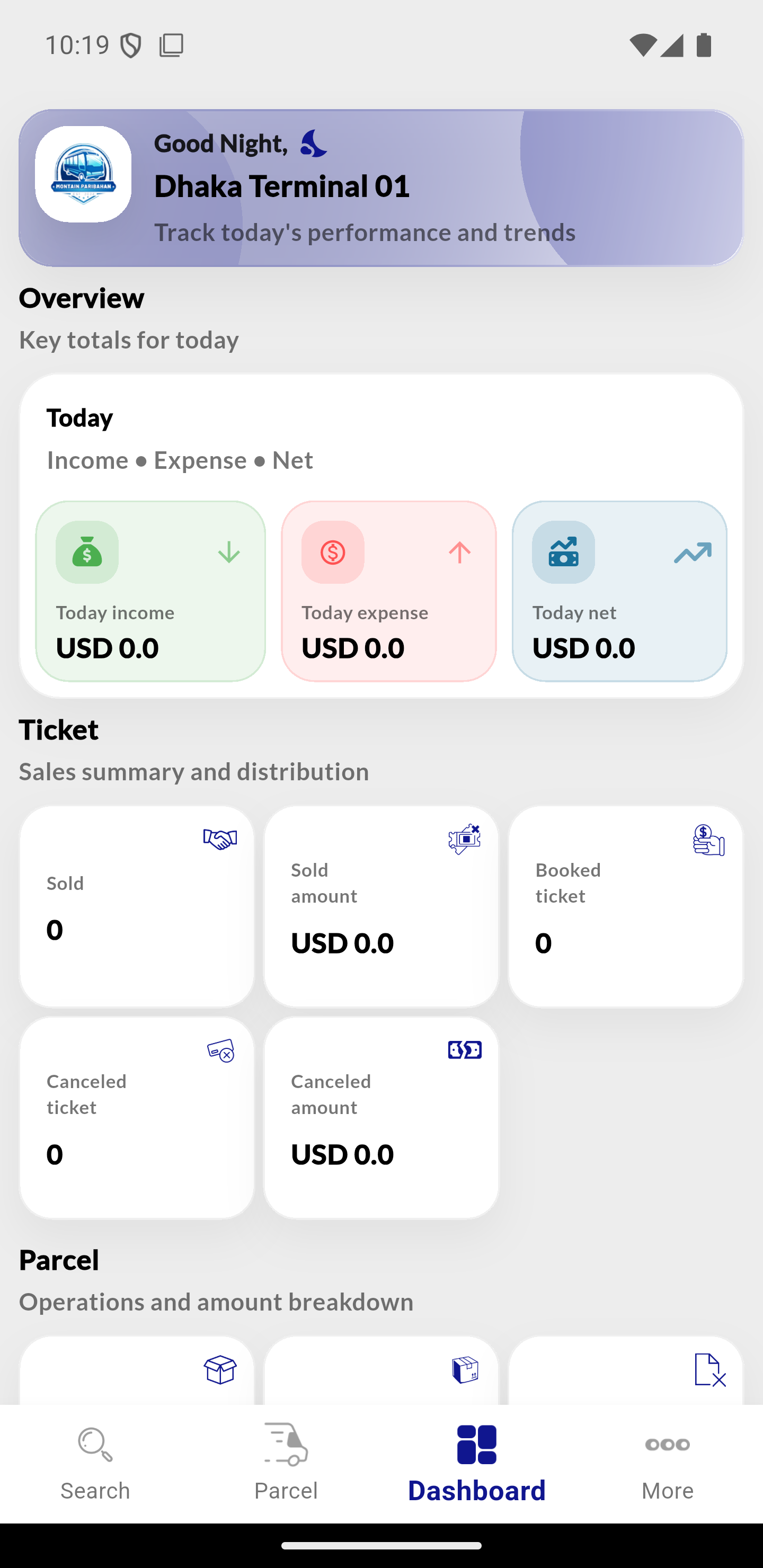Viewport: 763px width, 1568px height.
Task: Tap the document cancel icon in Parcel
Action: pos(709,1370)
